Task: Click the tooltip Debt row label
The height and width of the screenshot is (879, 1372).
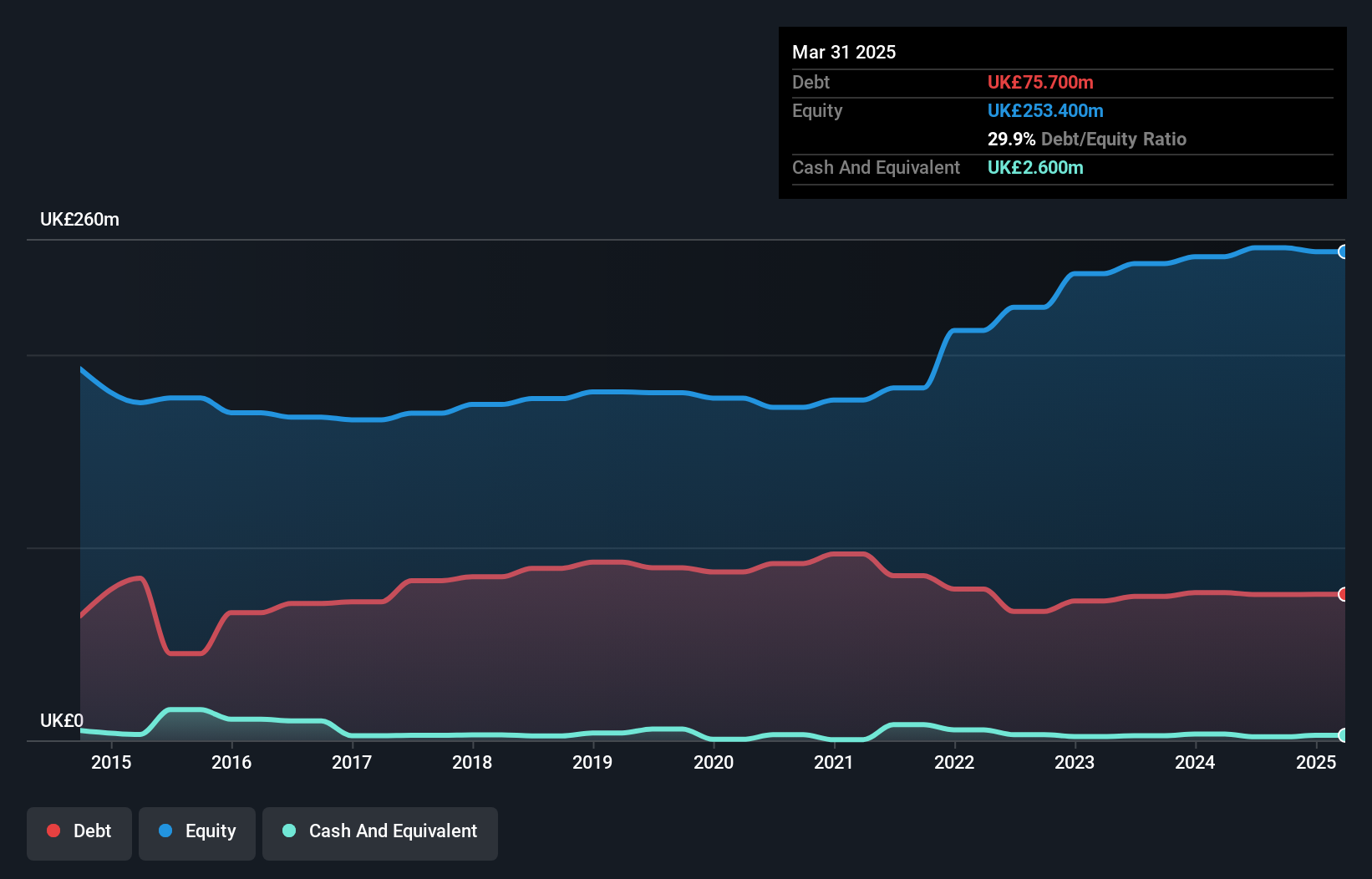Action: (810, 82)
